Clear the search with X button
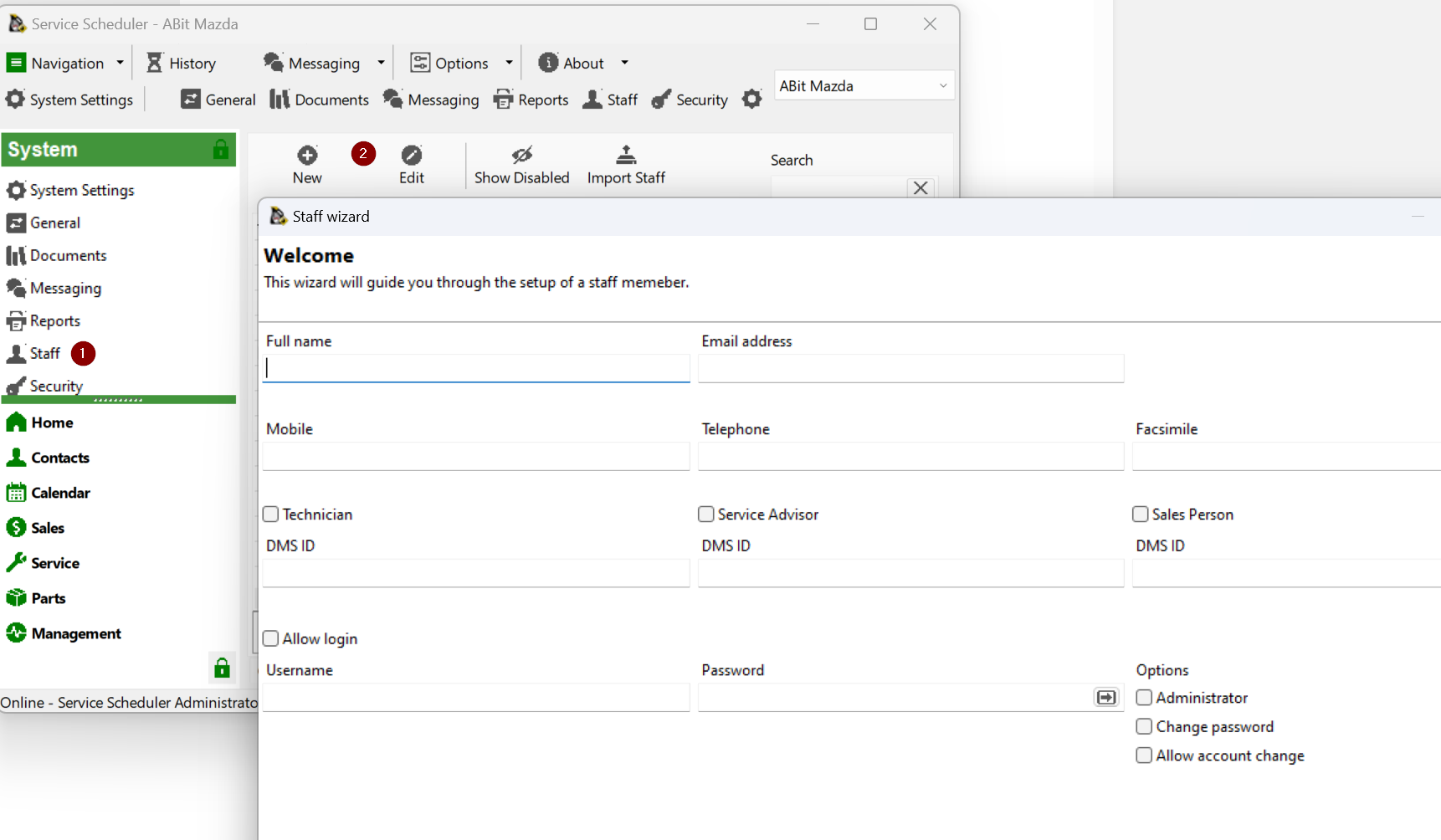Screen dimensions: 1441x840 tap(920, 187)
